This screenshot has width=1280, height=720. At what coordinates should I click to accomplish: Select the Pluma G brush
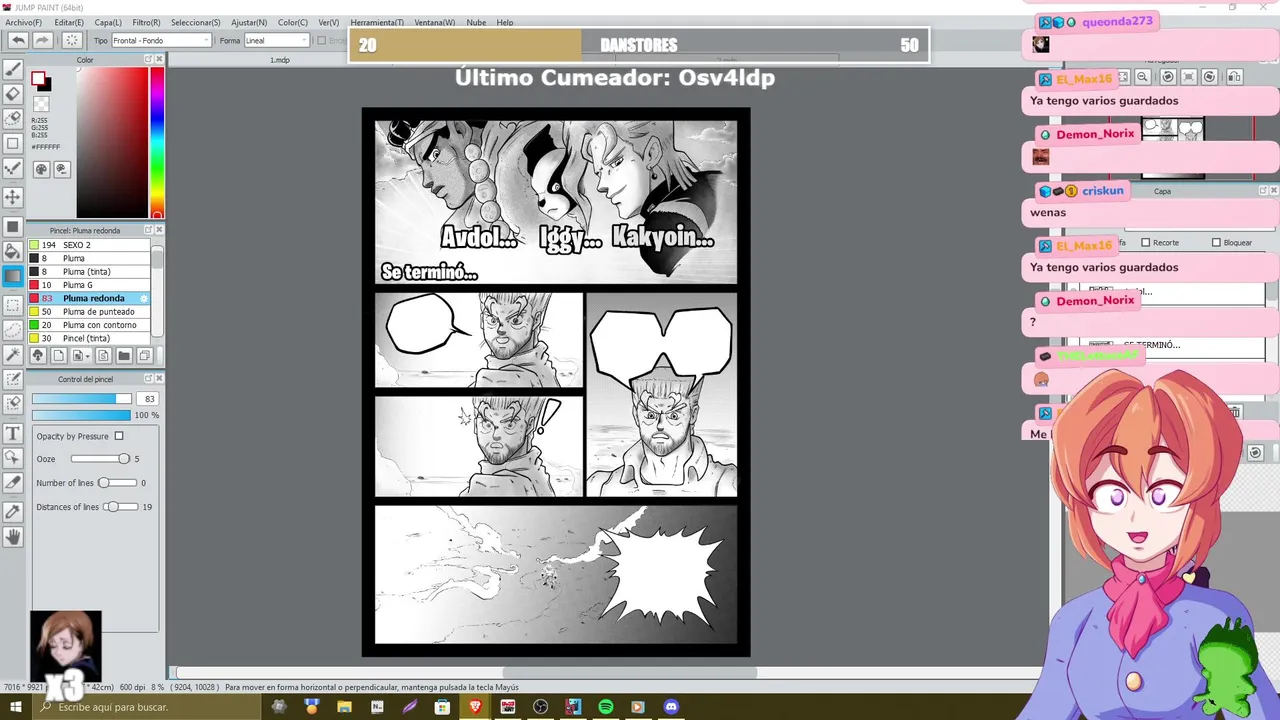88,285
